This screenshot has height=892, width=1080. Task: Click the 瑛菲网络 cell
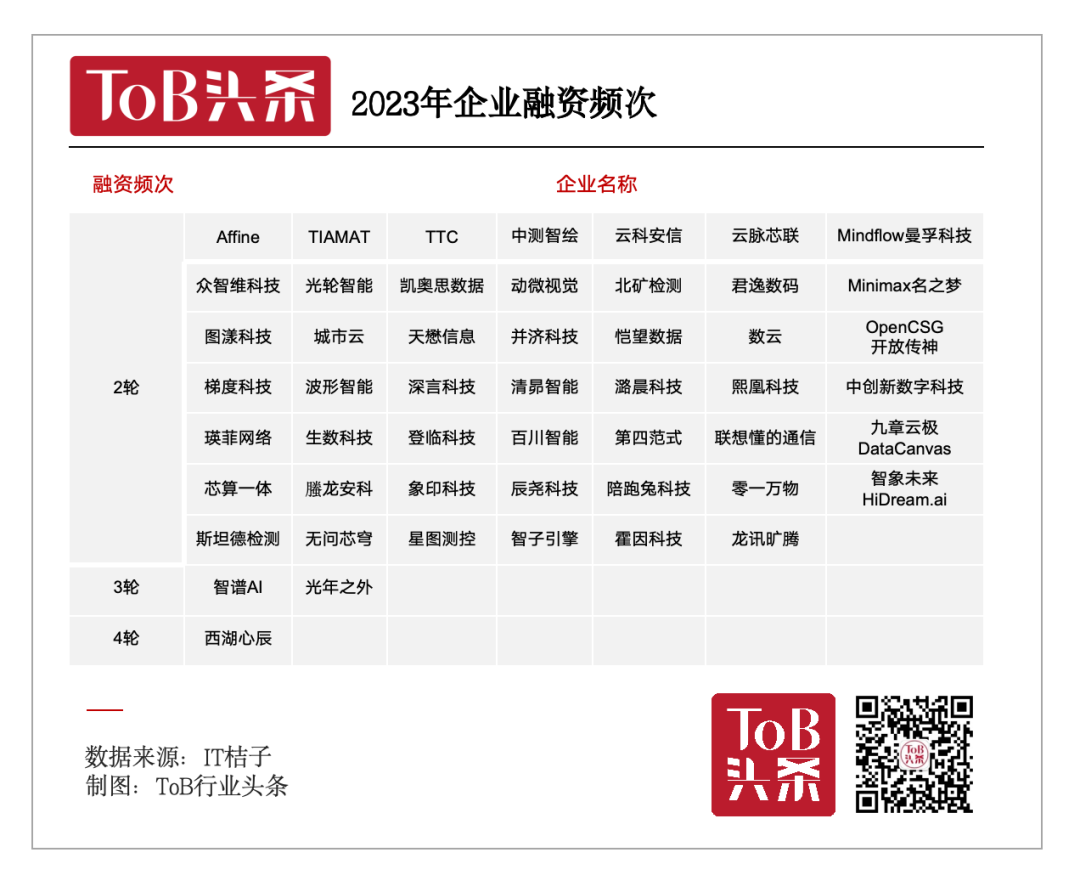pyautogui.click(x=238, y=438)
